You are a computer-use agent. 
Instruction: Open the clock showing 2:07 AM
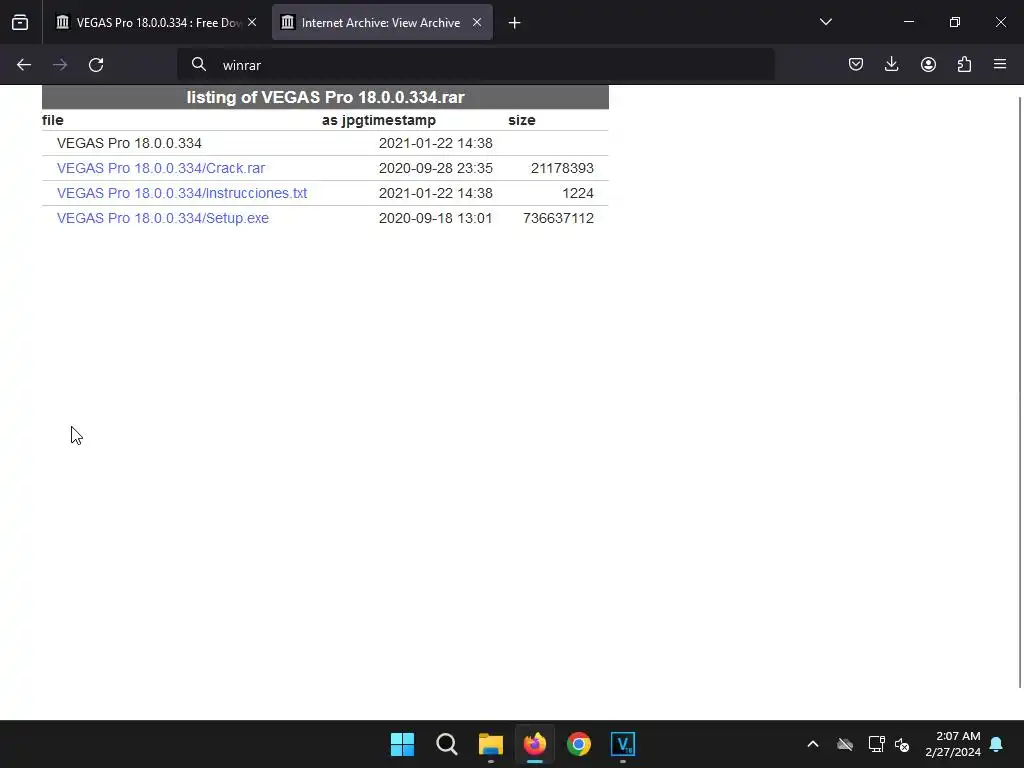(x=953, y=744)
